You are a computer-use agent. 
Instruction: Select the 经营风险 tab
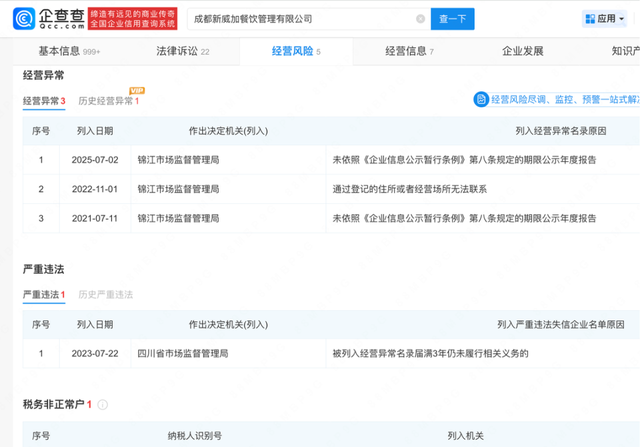tap(297, 51)
